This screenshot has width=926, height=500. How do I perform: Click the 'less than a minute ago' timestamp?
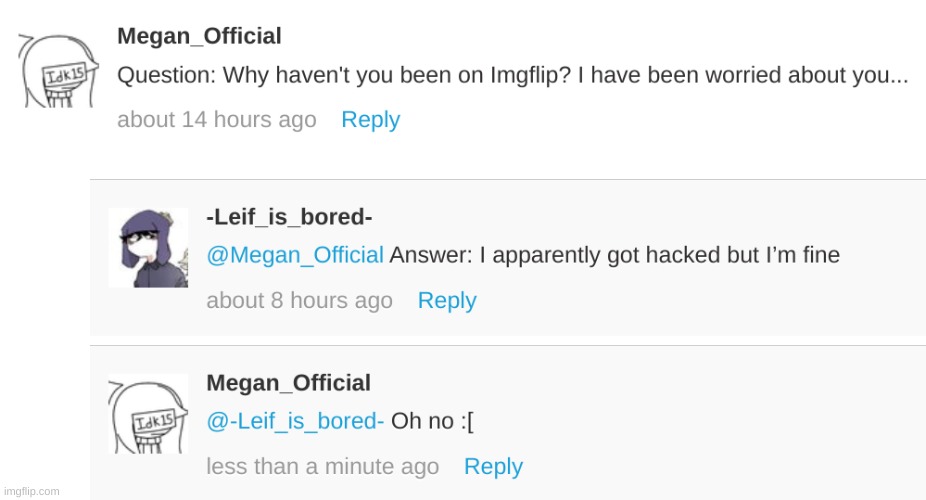pyautogui.click(x=322, y=466)
